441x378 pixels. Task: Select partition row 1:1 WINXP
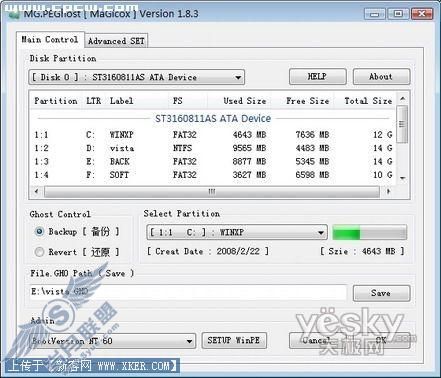[x=213, y=135]
